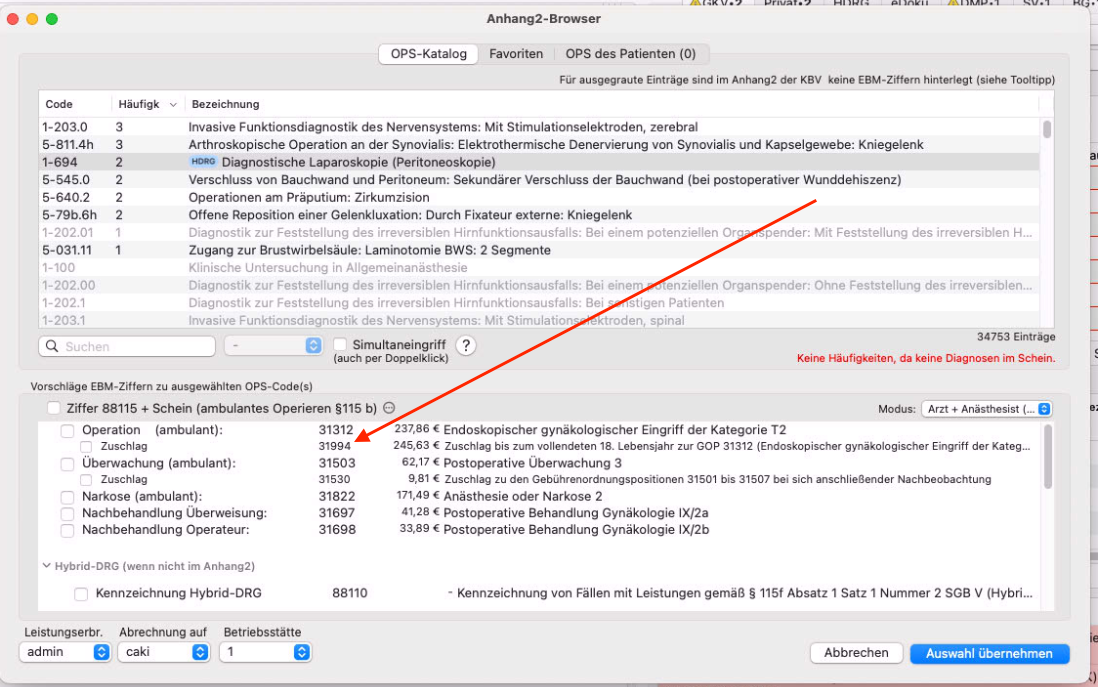Check the Ziffer 88115 + Schein checkbox
Image resolution: width=1098 pixels, height=687 pixels.
tap(54, 408)
